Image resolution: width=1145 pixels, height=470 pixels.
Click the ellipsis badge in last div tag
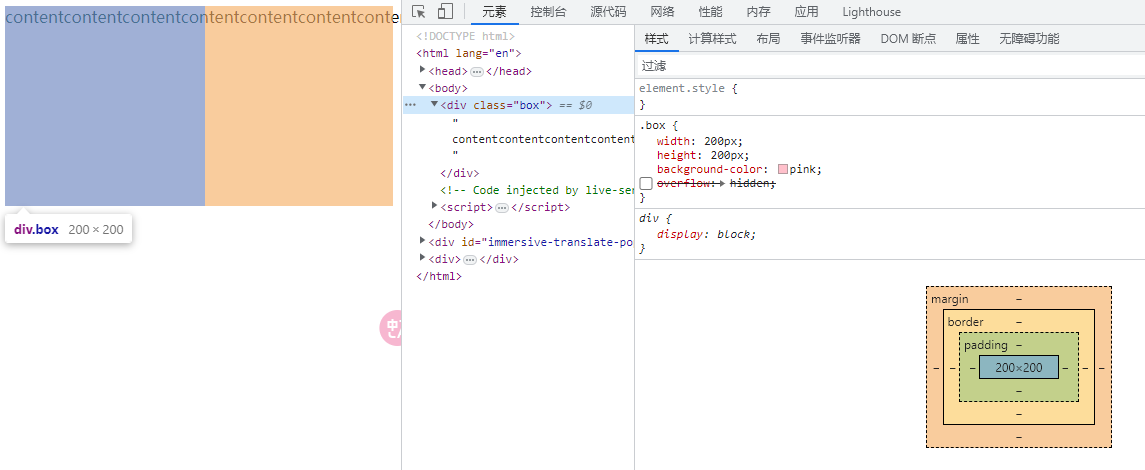470,260
